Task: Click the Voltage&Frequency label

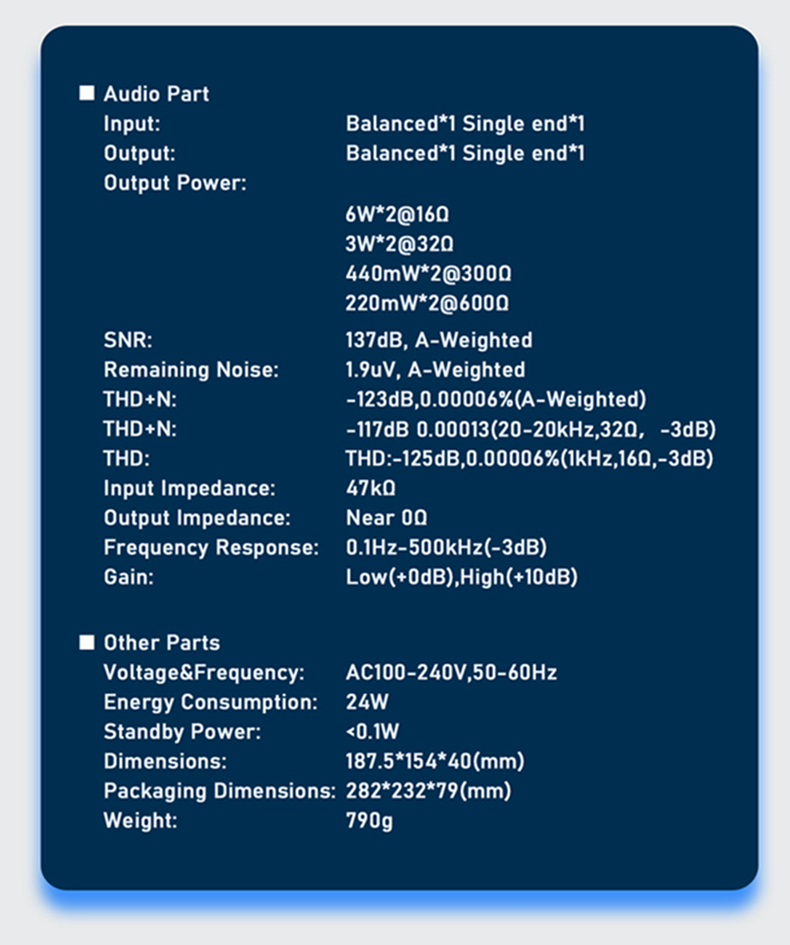Action: click(204, 672)
